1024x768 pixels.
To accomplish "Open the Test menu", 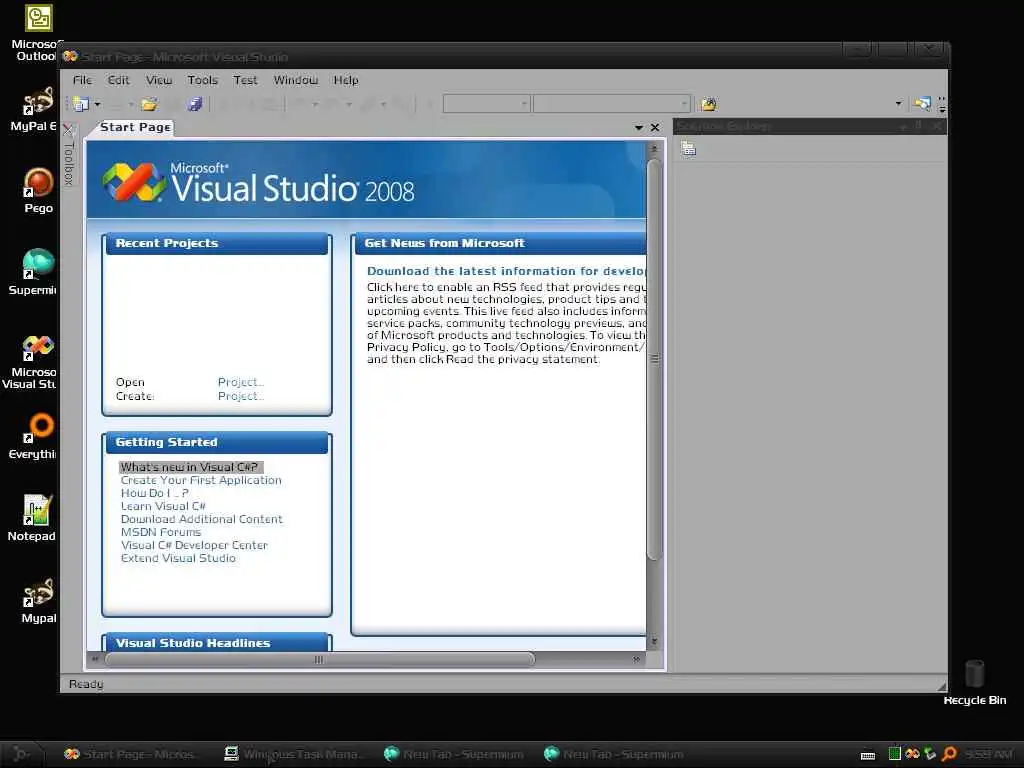I will 245,80.
